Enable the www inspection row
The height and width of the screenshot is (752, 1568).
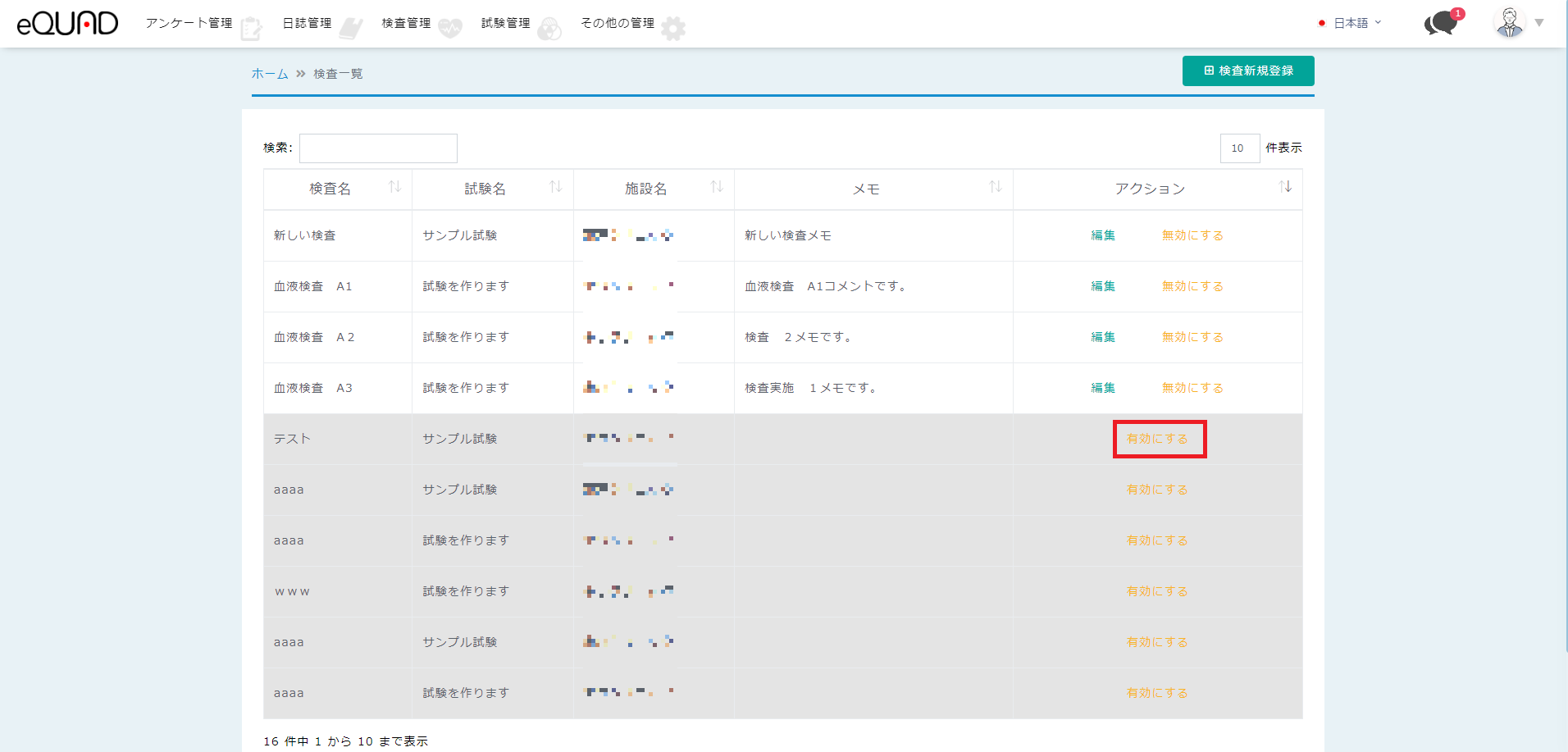(x=1157, y=591)
